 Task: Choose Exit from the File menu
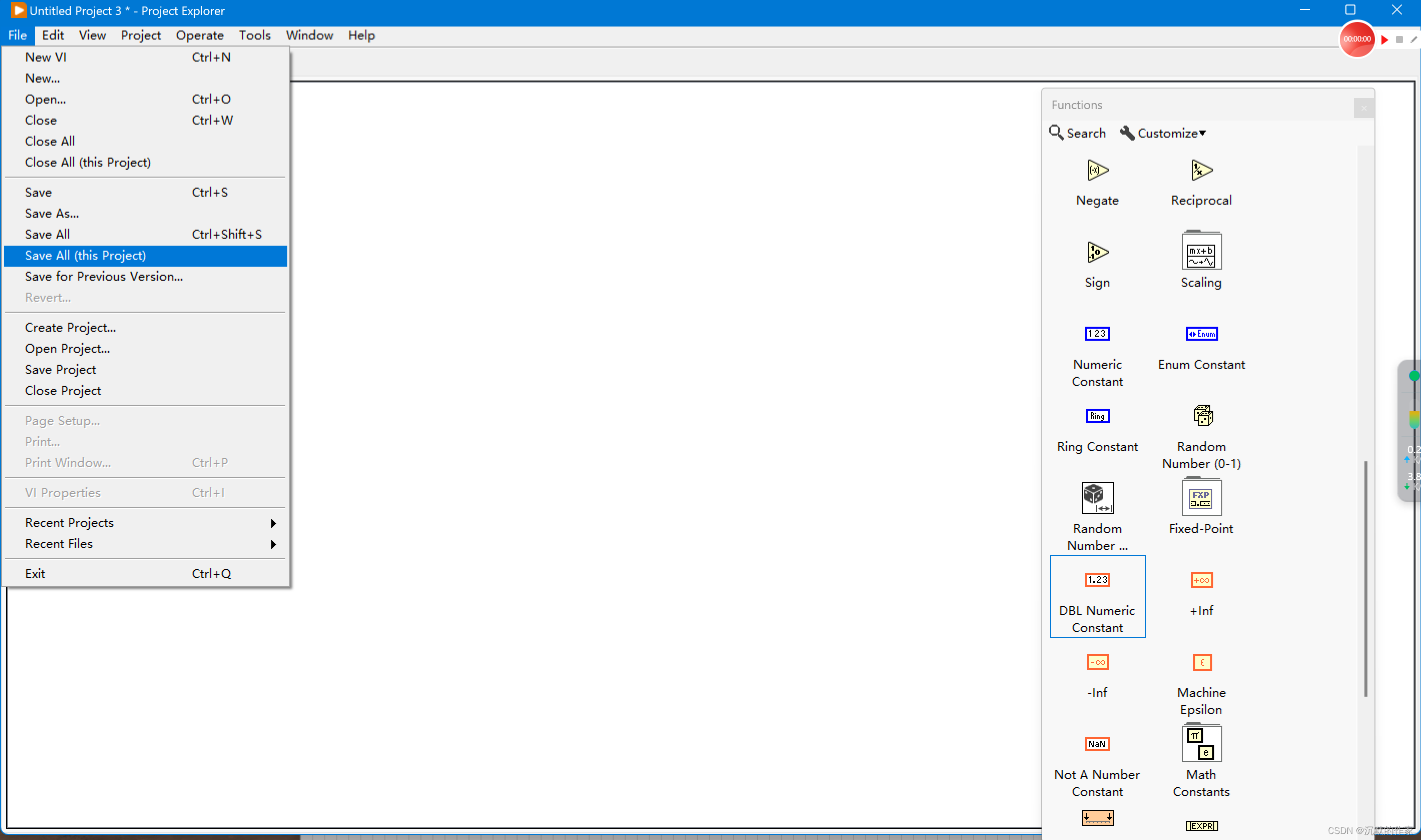coord(145,573)
